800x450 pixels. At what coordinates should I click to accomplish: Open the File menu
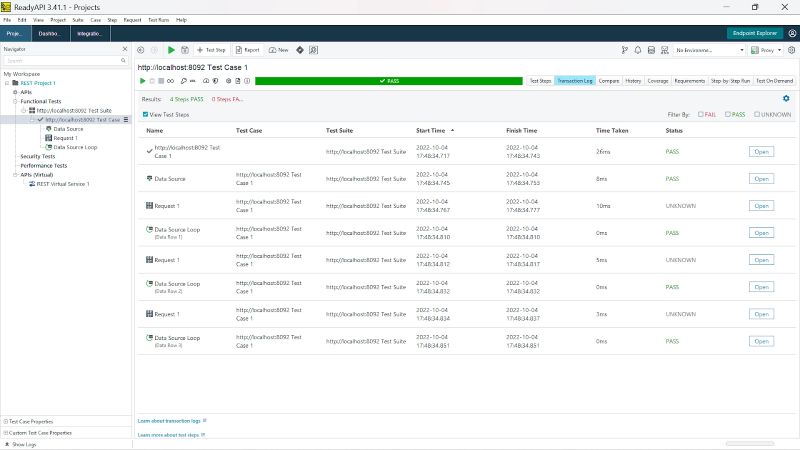pos(7,20)
